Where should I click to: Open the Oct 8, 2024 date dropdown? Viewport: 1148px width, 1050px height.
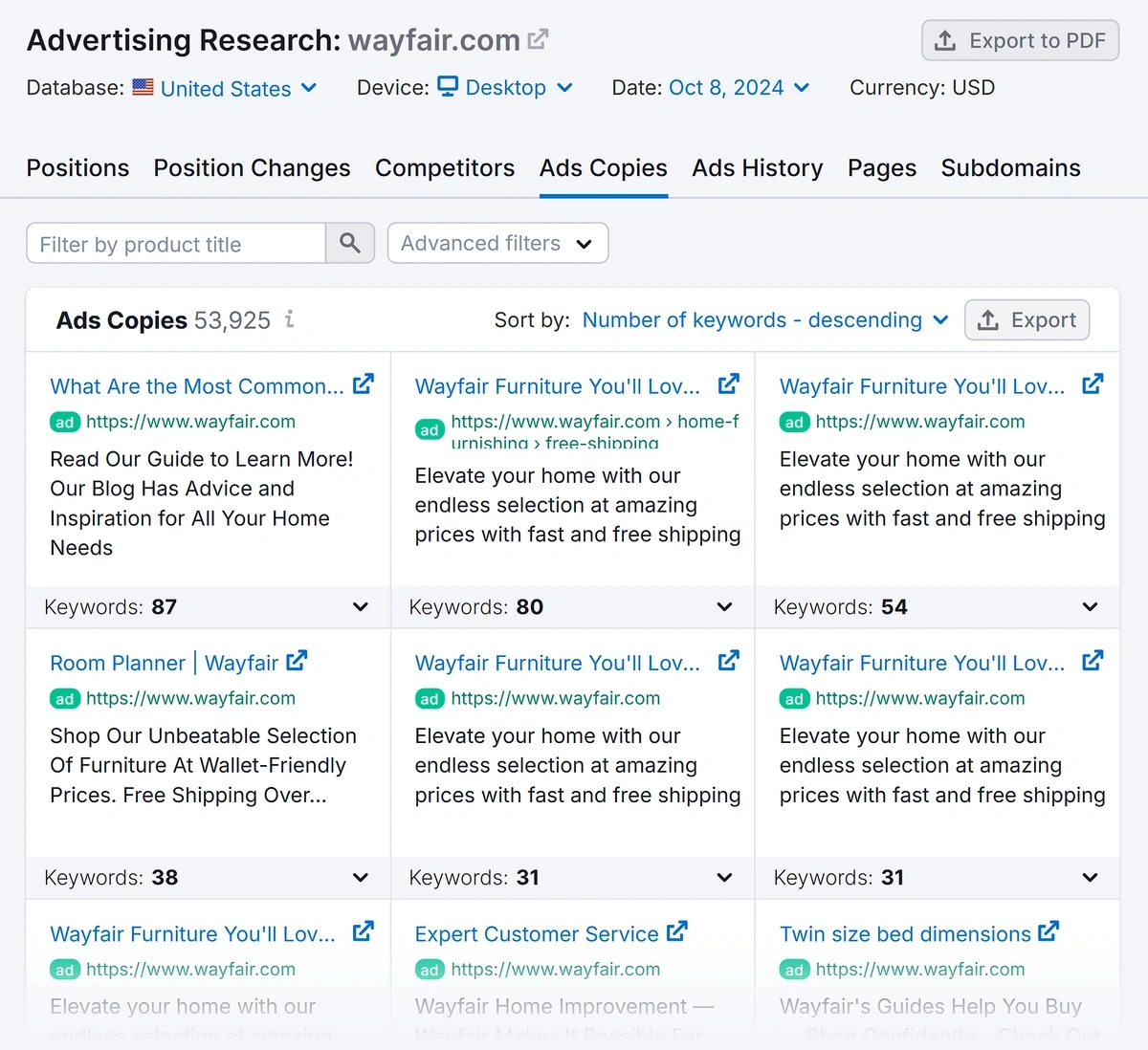[740, 88]
